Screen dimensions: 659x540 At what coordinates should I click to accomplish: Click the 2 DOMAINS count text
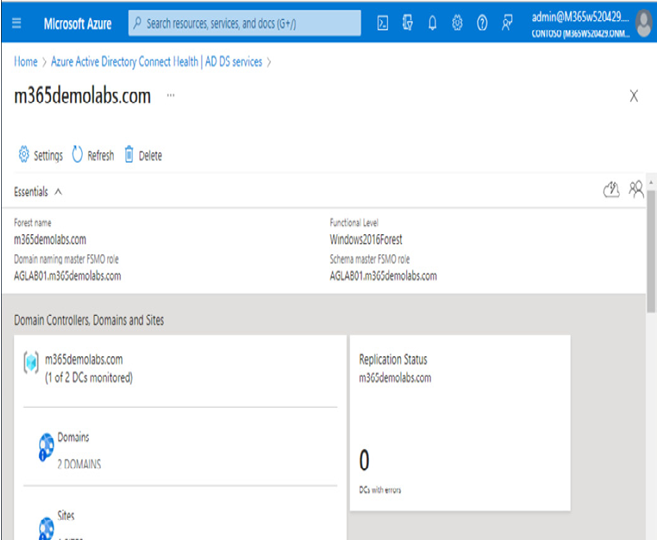[x=79, y=464]
